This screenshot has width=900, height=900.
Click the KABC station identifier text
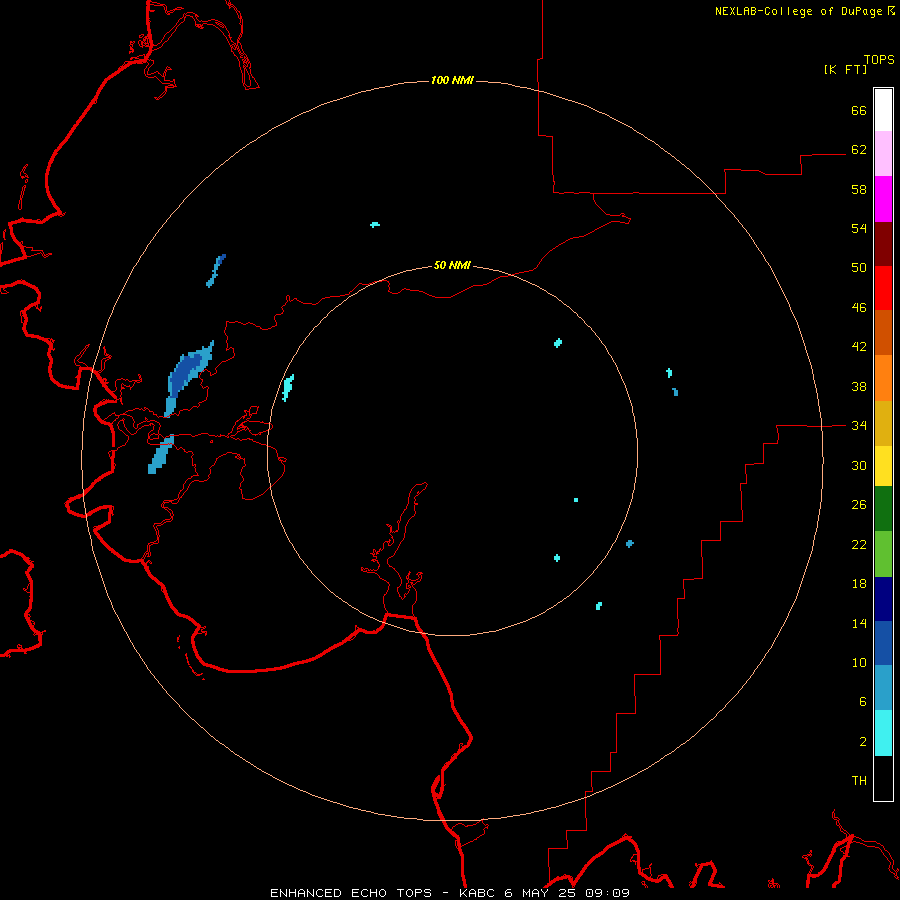(479, 893)
